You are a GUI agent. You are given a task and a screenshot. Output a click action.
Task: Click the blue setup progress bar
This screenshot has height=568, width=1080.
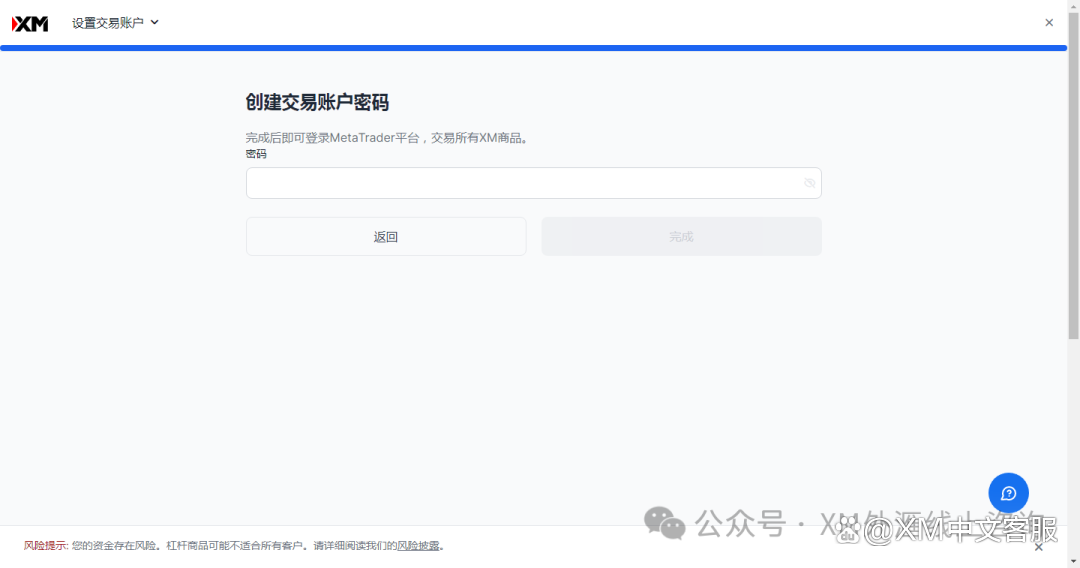tap(534, 48)
